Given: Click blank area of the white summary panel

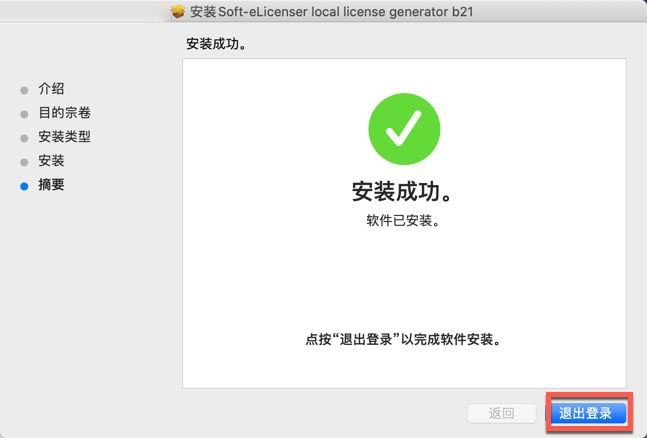Looking at the screenshot, I should pos(404,281).
